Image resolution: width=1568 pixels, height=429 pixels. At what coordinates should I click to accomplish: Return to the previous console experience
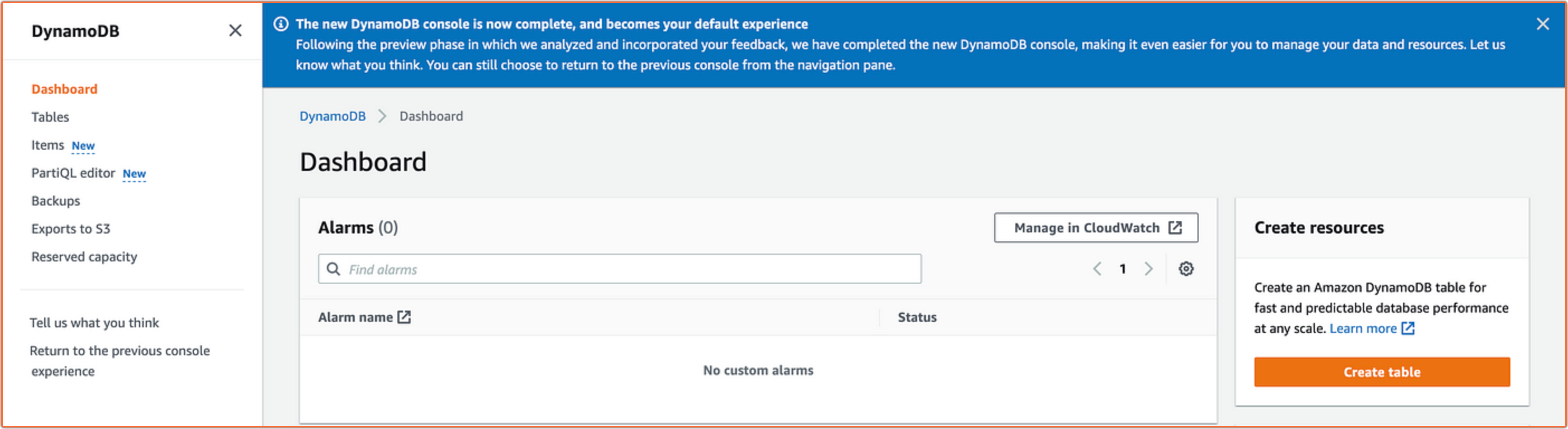point(120,361)
